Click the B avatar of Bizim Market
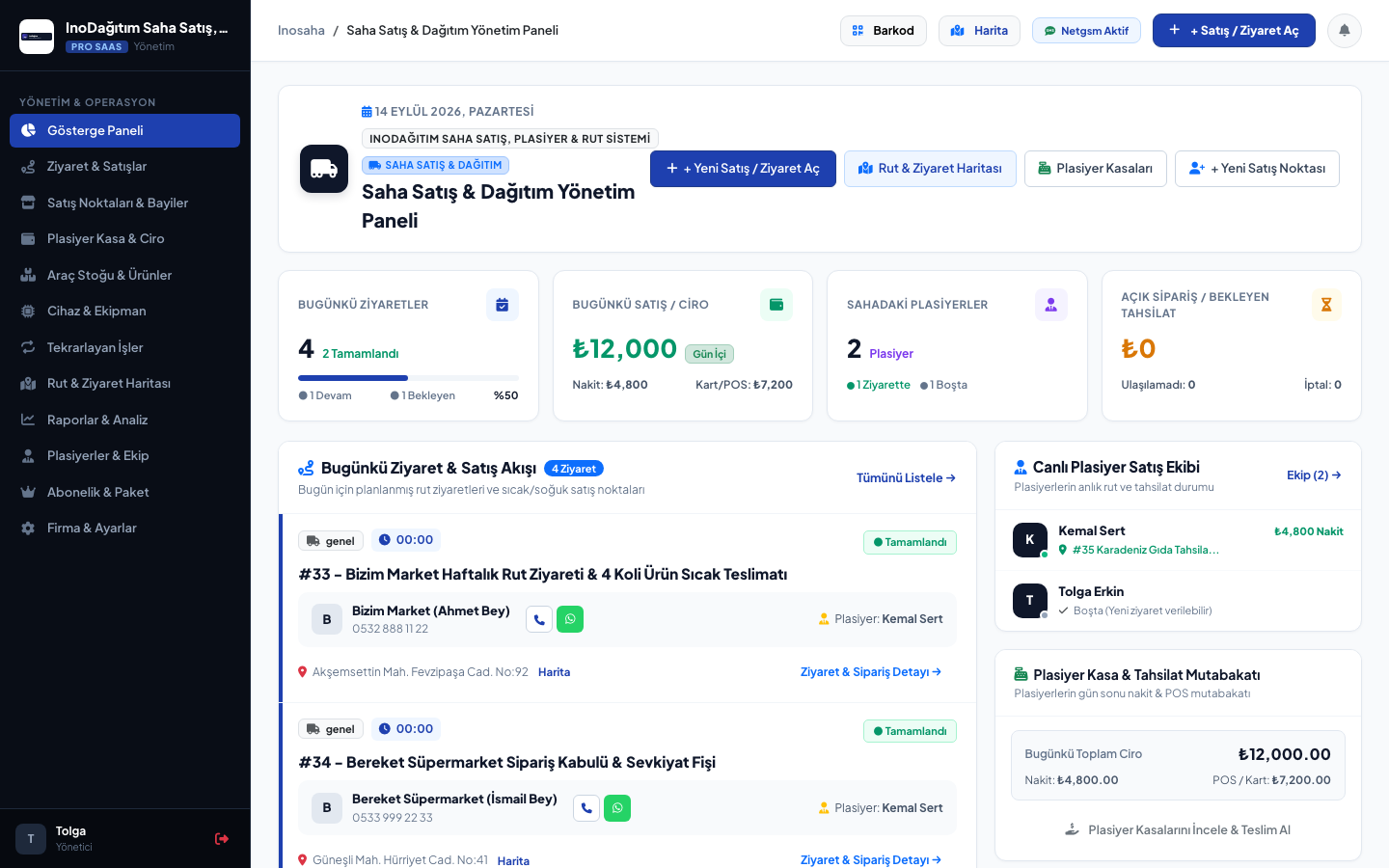Screen dimensions: 1389x868 click(x=327, y=619)
